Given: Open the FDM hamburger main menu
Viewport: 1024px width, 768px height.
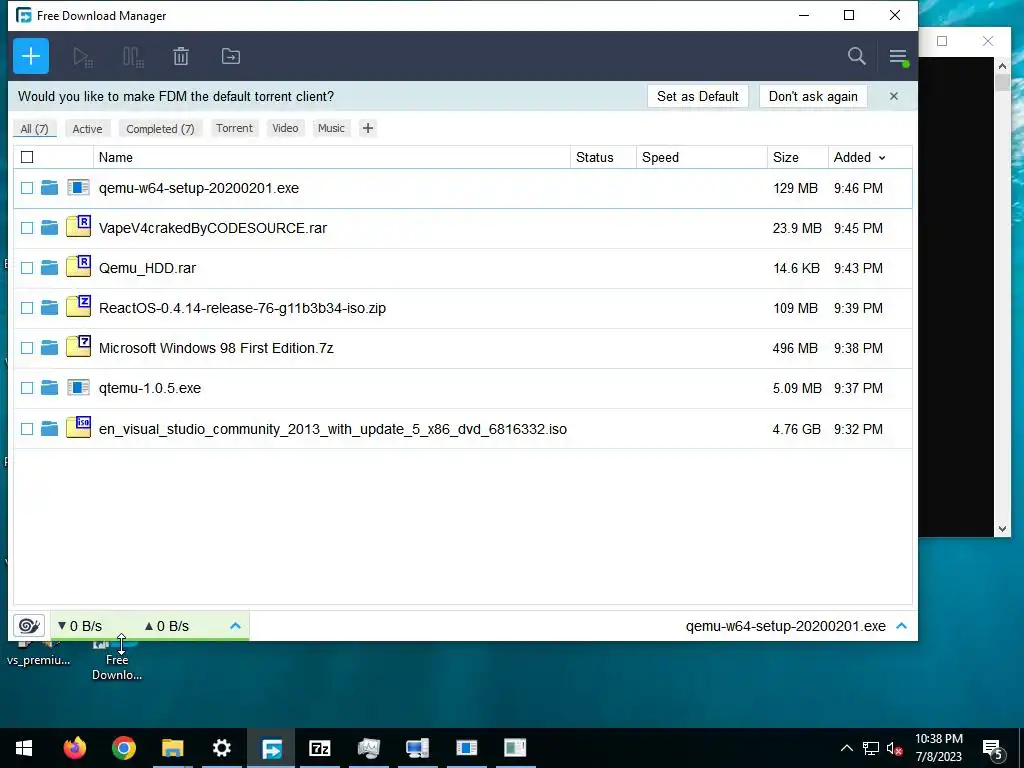Looking at the screenshot, I should 898,57.
